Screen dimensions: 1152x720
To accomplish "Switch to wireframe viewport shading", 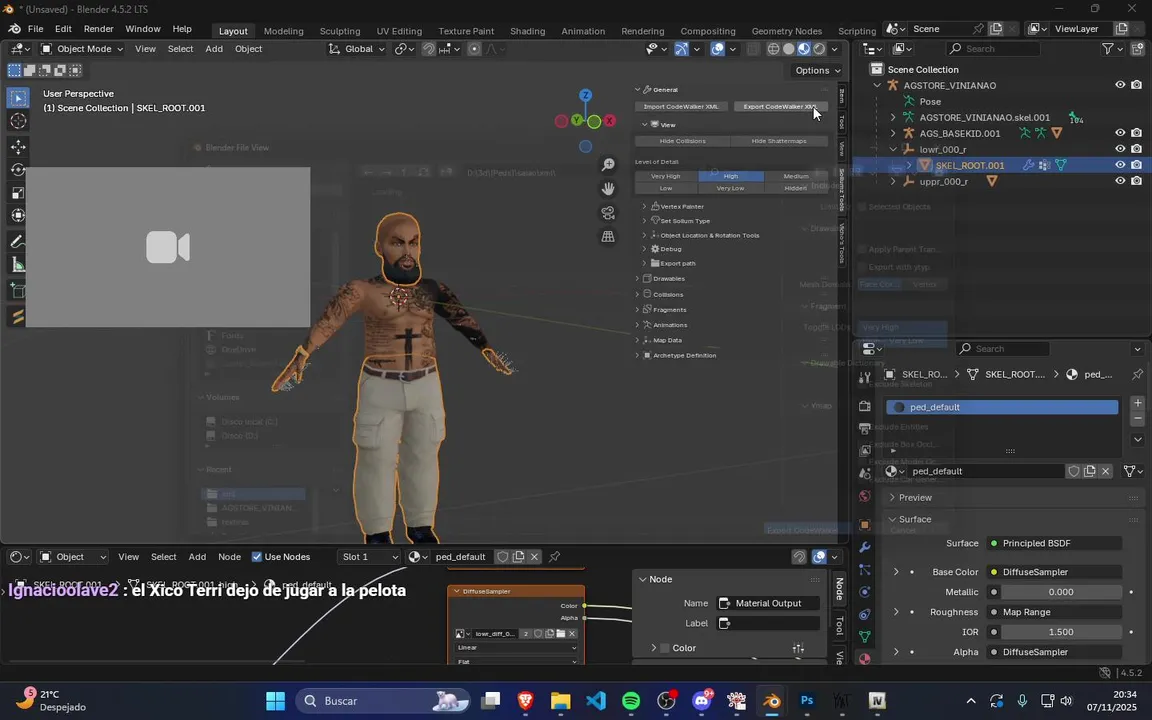I will pos(774,48).
